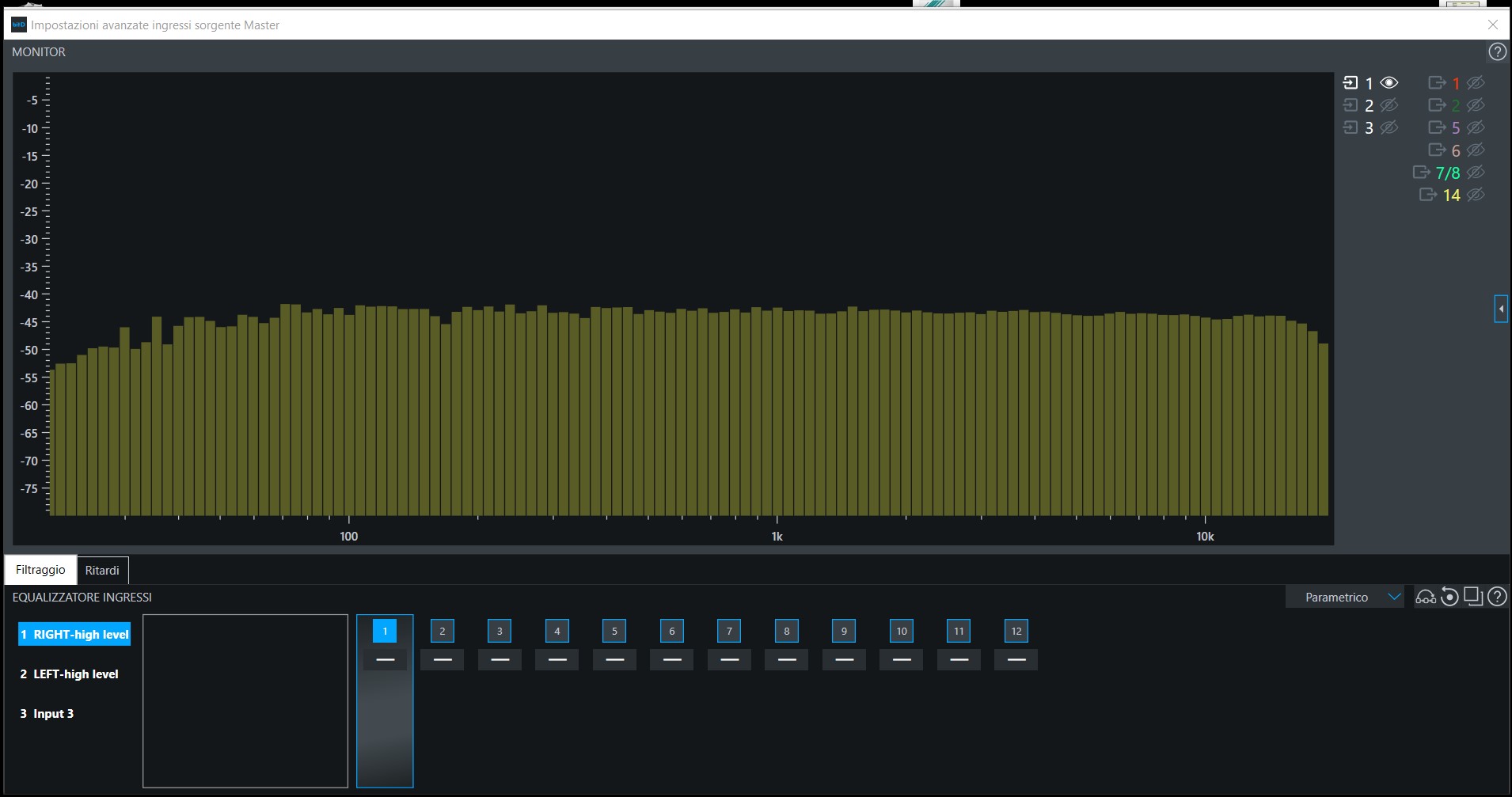Switch to the Filtraggio tab

click(40, 570)
